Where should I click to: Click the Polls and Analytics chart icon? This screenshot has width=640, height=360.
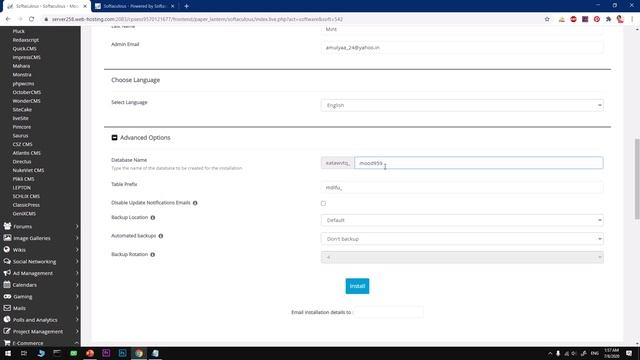pos(7,320)
